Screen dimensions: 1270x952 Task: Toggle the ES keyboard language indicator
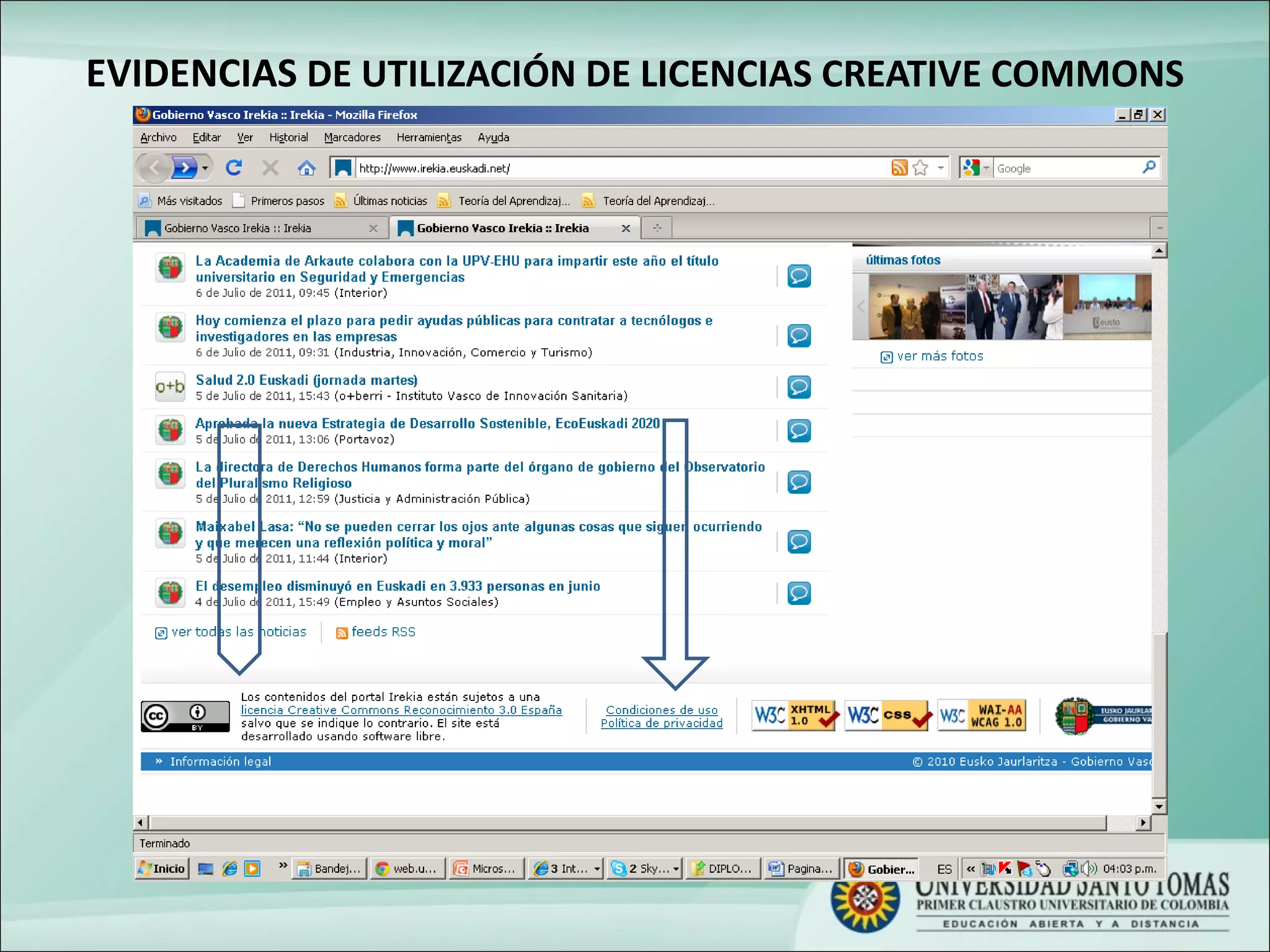944,868
